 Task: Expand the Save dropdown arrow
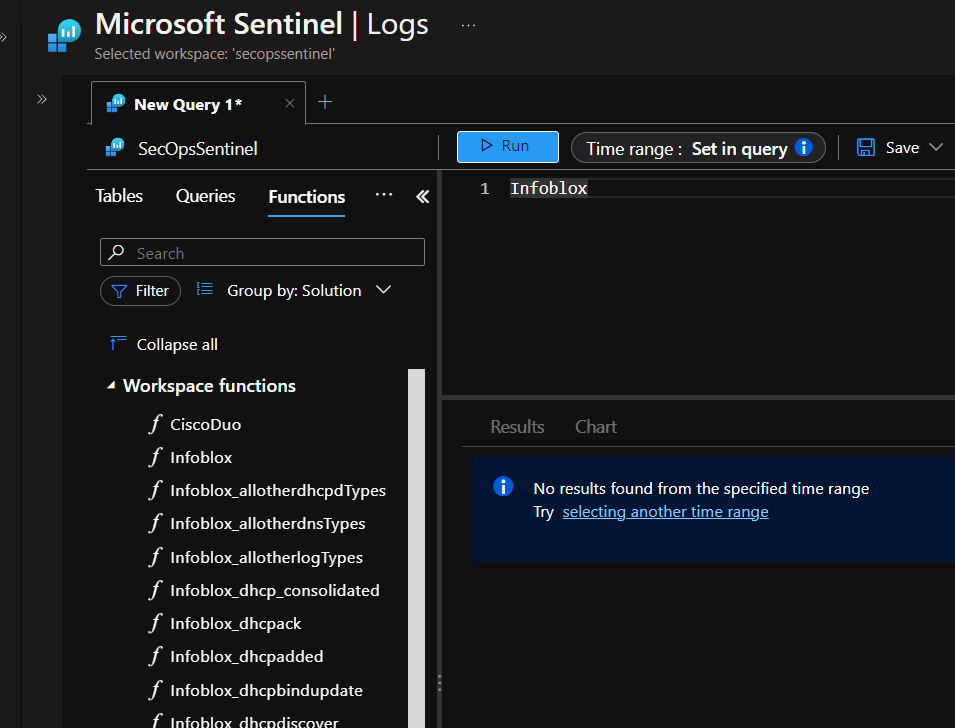[x=936, y=147]
